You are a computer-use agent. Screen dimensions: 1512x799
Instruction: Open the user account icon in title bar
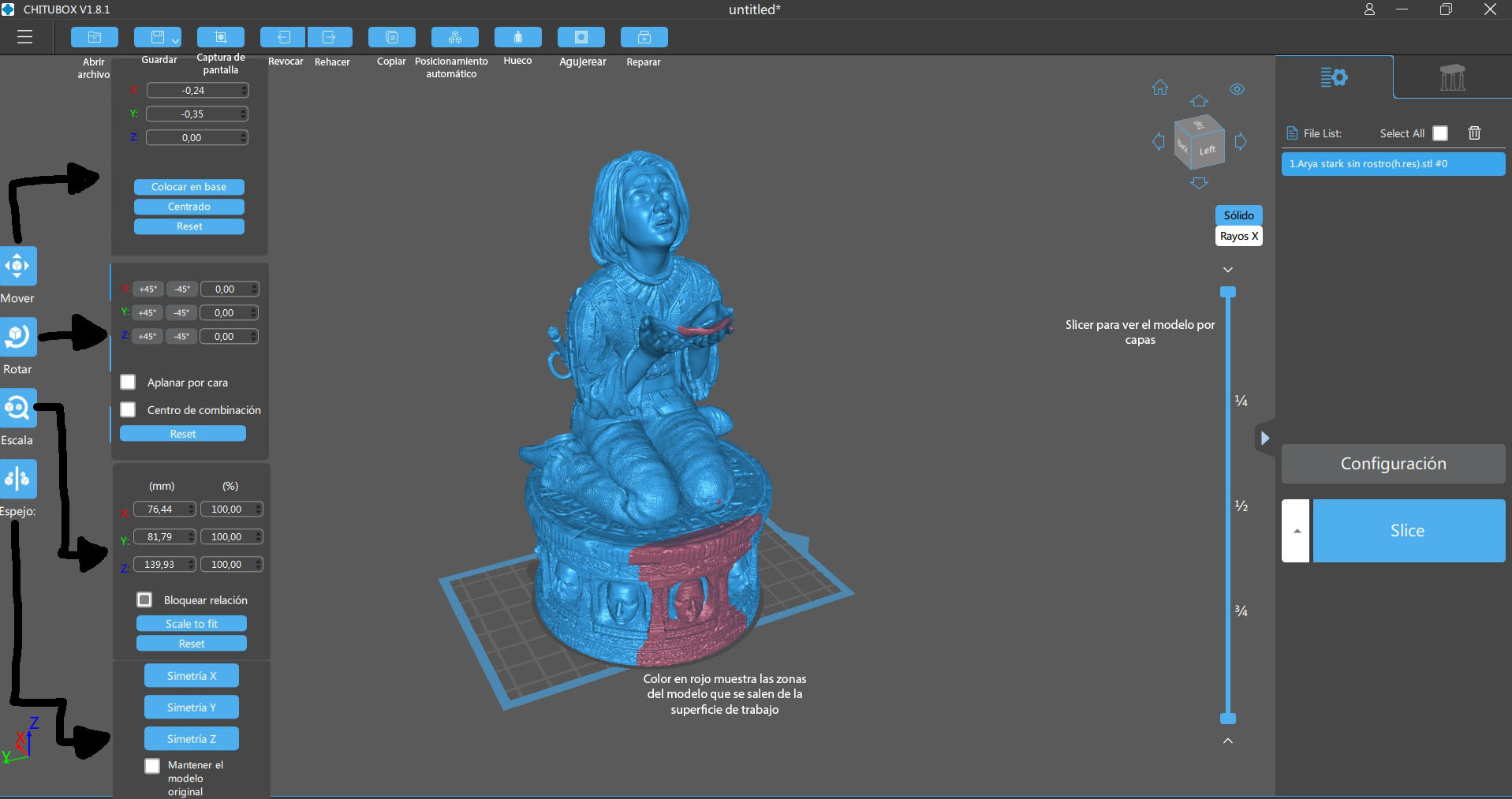(1369, 9)
